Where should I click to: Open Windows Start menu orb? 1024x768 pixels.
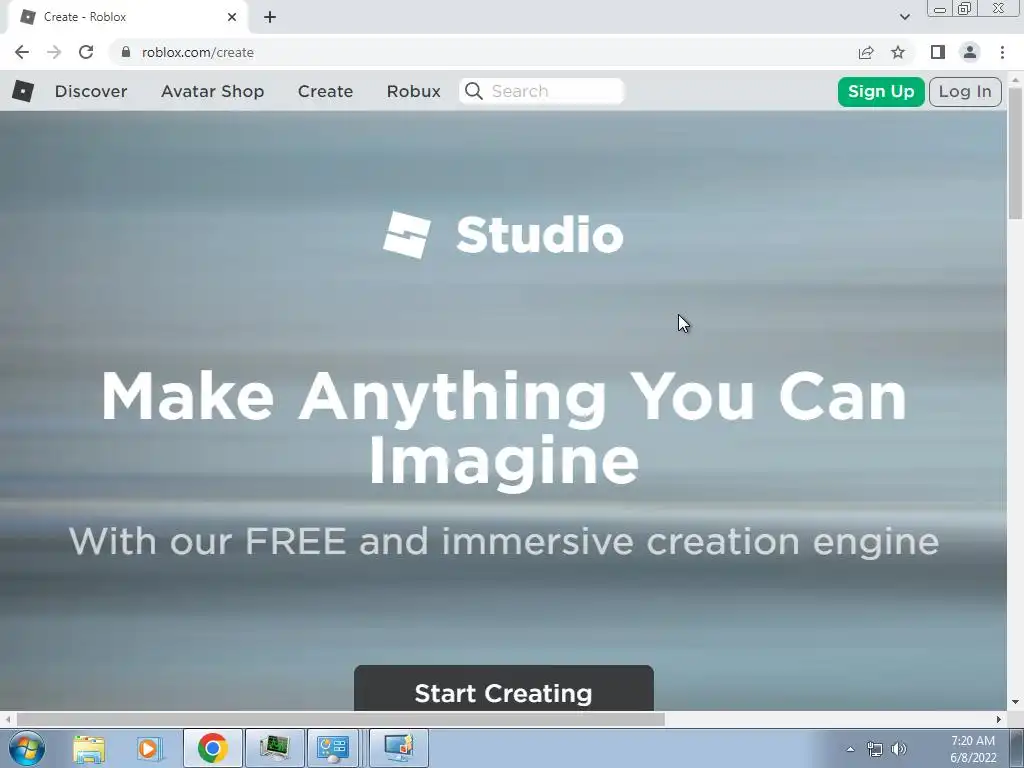(27, 748)
